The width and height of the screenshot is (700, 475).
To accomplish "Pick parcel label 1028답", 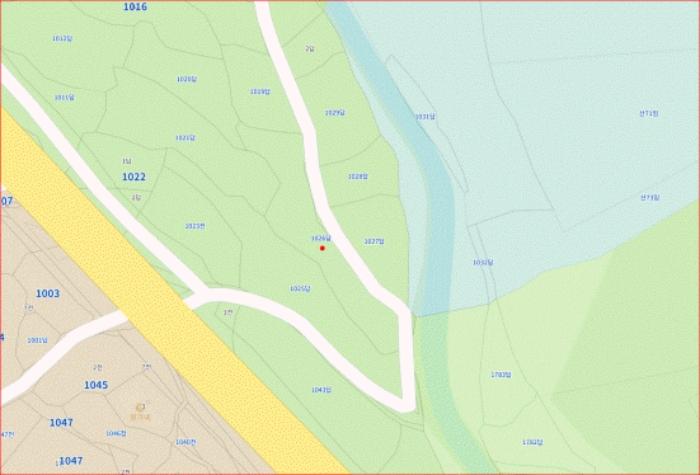I will 358,176.
